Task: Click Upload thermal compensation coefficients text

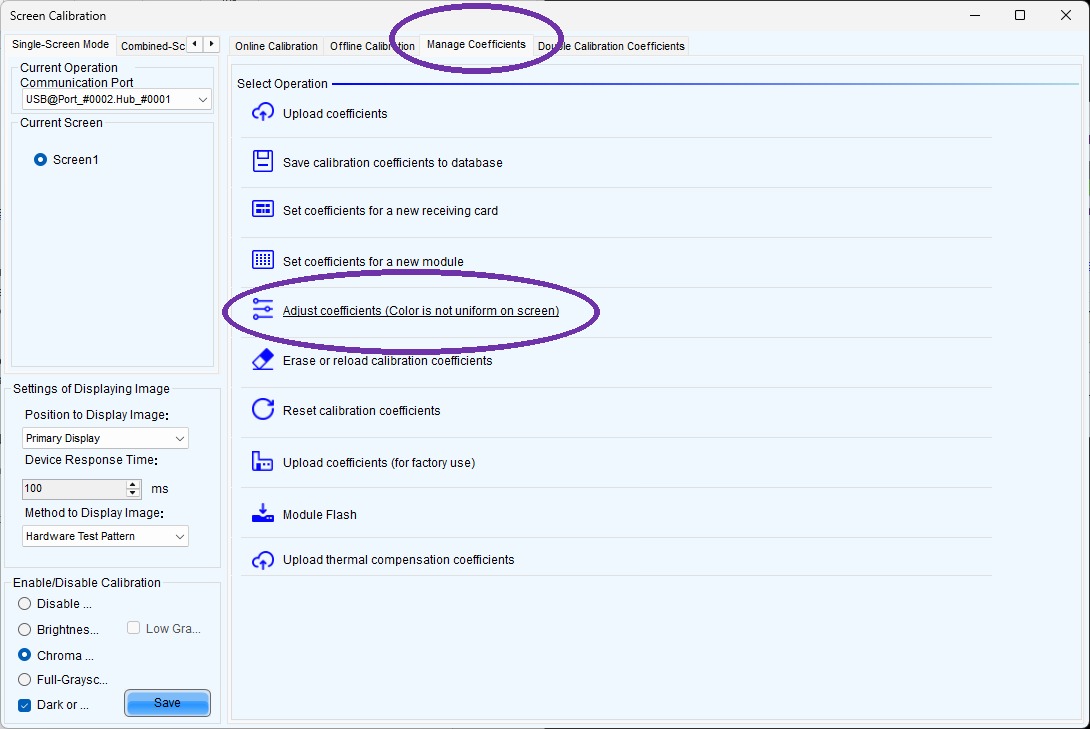Action: pyautogui.click(x=398, y=559)
